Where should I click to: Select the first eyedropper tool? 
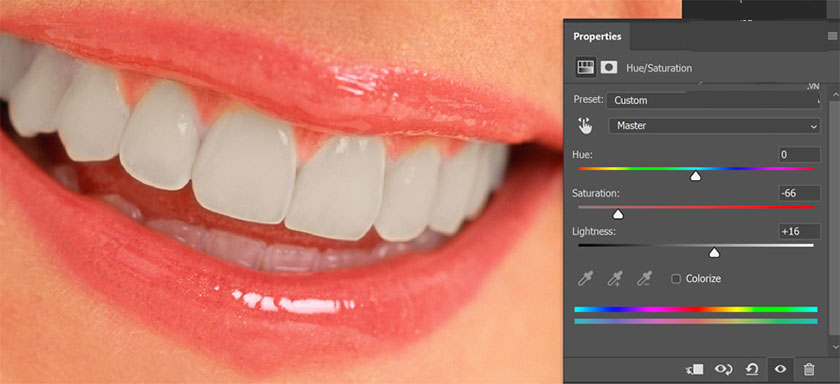pyautogui.click(x=585, y=278)
